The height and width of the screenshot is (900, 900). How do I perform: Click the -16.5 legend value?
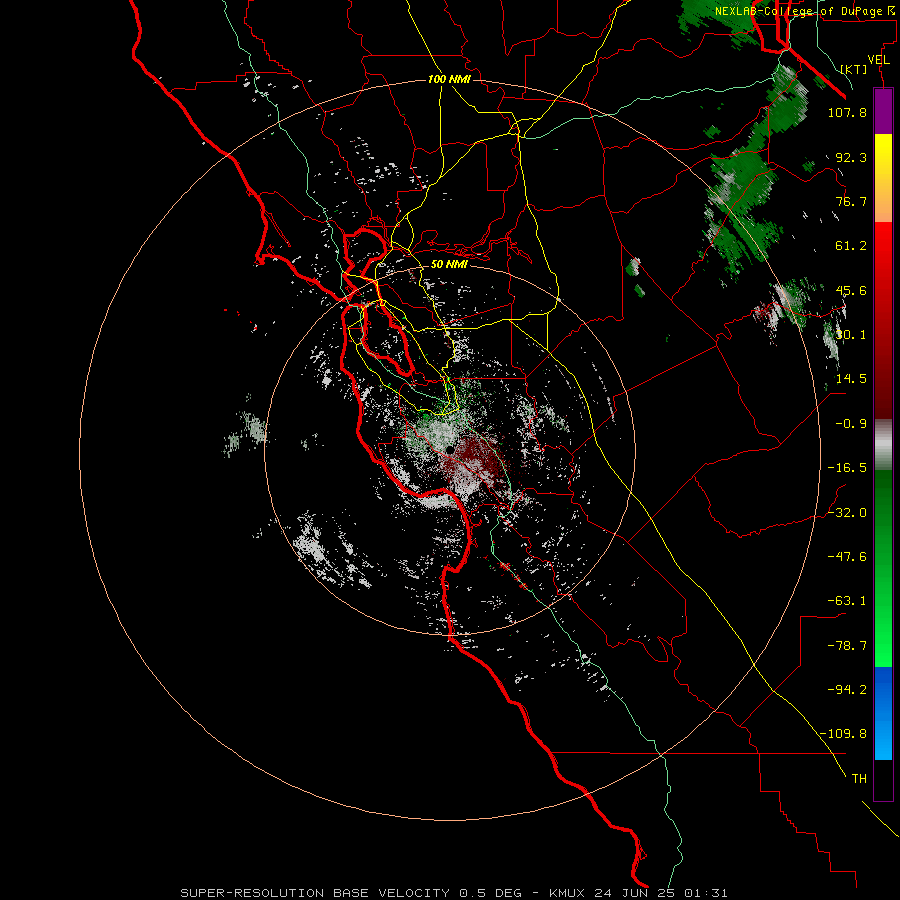click(x=847, y=468)
